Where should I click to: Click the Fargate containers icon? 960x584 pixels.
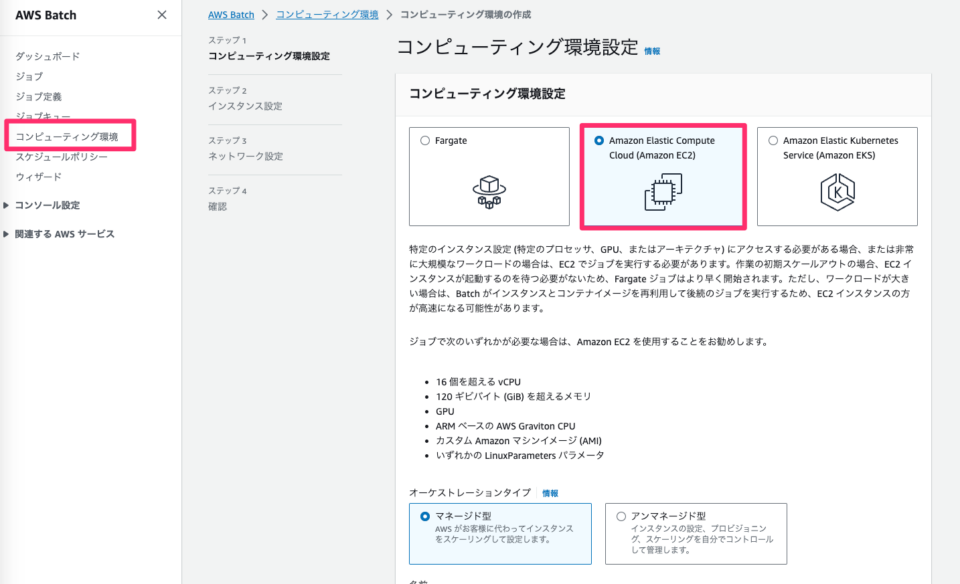point(489,192)
